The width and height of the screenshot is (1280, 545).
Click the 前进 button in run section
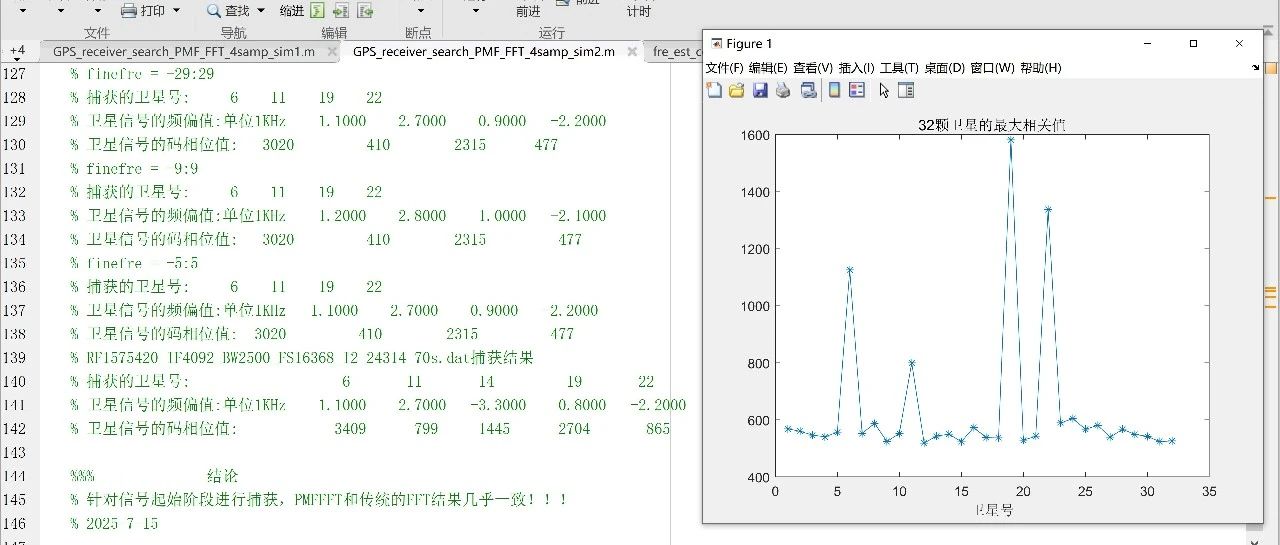[x=528, y=11]
